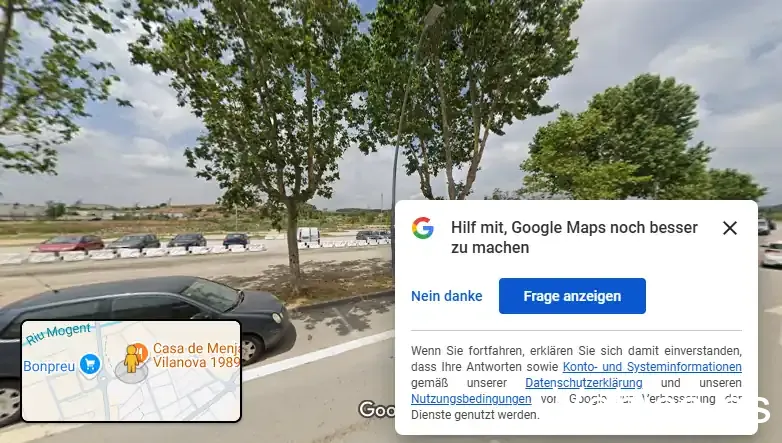Click the dialog heading Hilf mit text

point(574,237)
